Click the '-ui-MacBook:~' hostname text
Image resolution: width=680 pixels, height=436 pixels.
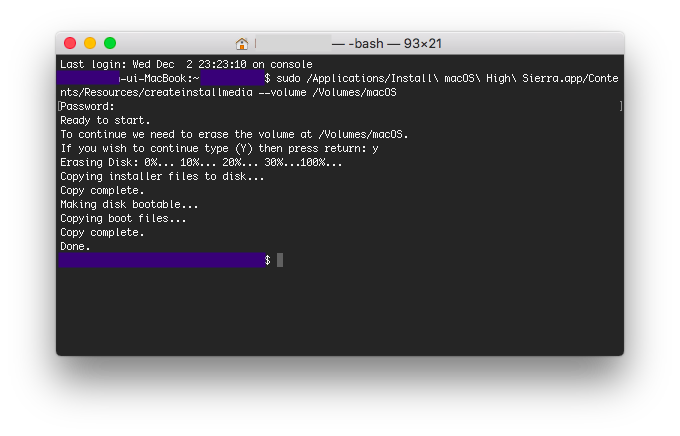159,79
